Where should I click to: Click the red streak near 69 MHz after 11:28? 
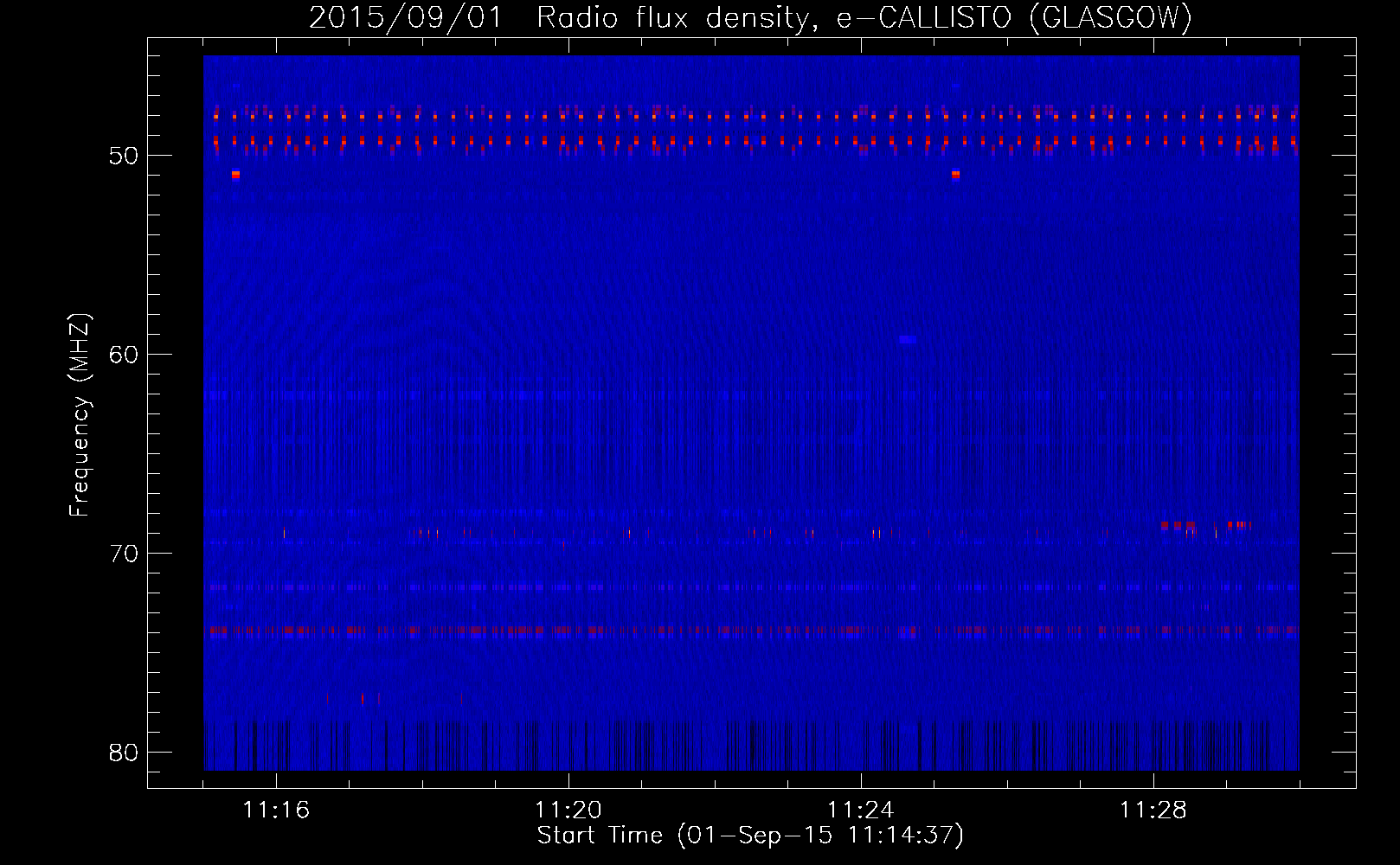click(1178, 525)
